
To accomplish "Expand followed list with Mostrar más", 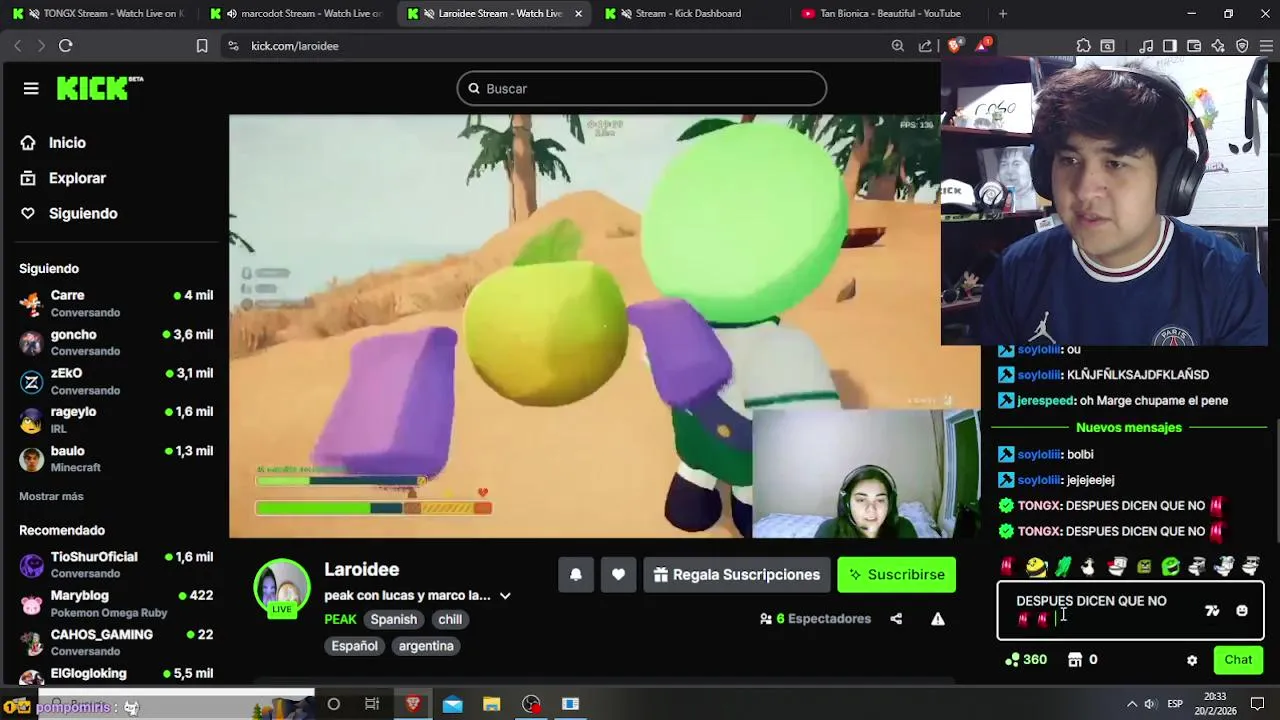I will tap(51, 496).
